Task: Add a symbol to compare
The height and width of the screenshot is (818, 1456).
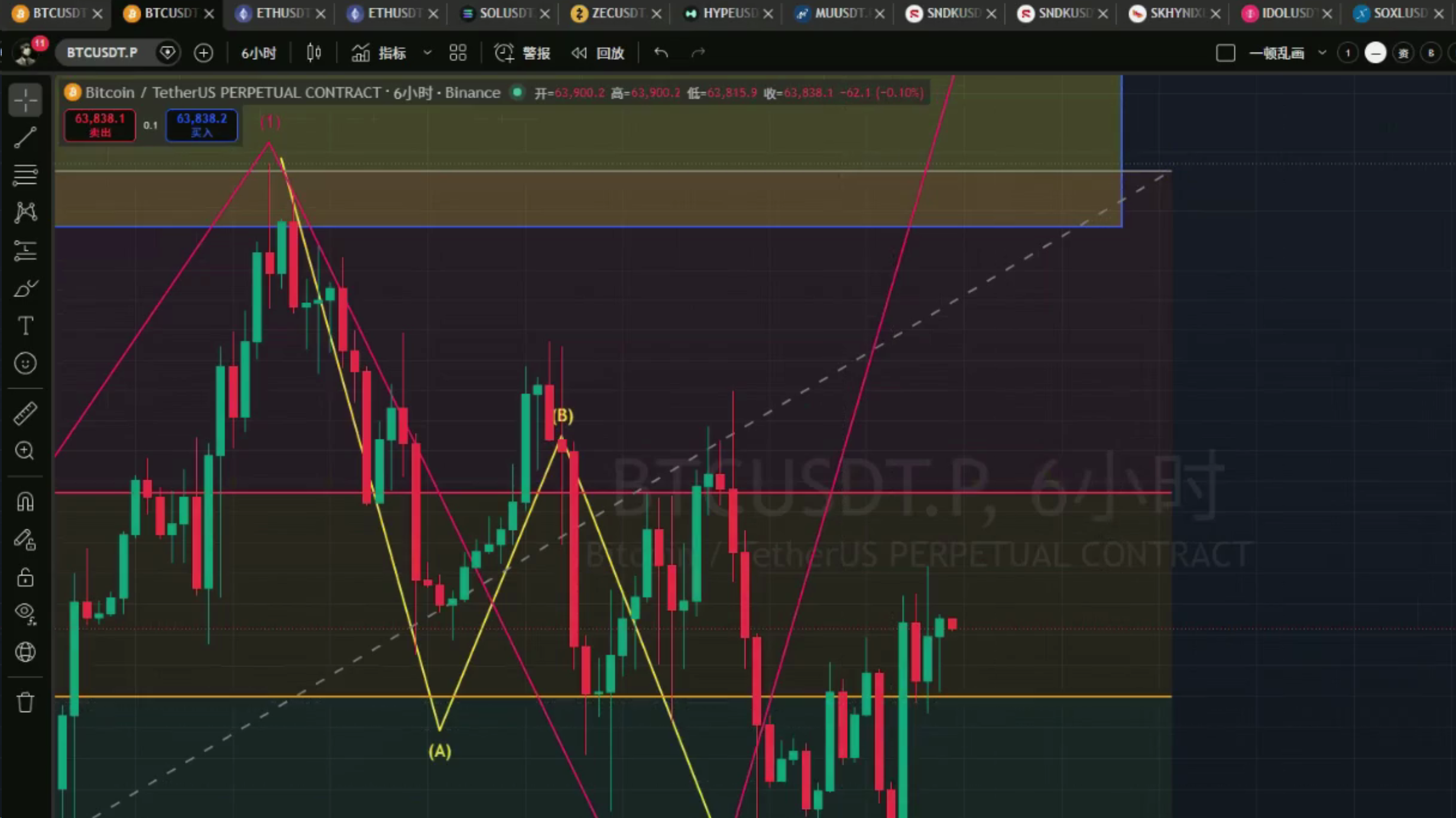Action: 203,53
